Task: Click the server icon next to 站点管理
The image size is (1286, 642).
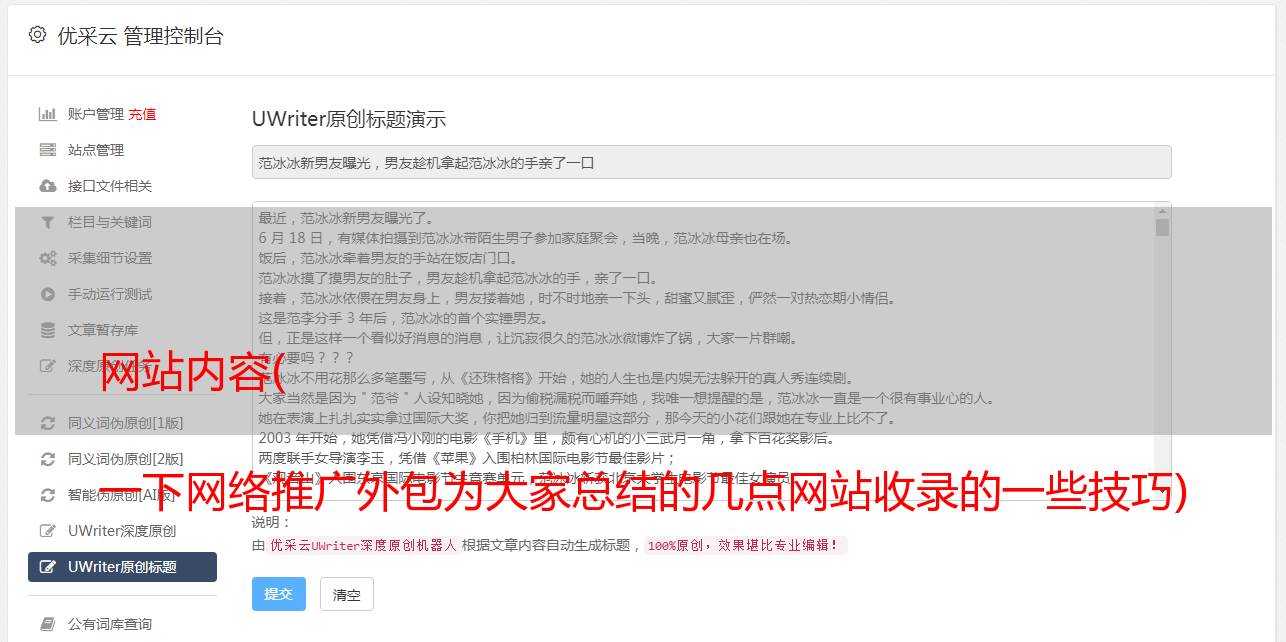Action: click(47, 150)
